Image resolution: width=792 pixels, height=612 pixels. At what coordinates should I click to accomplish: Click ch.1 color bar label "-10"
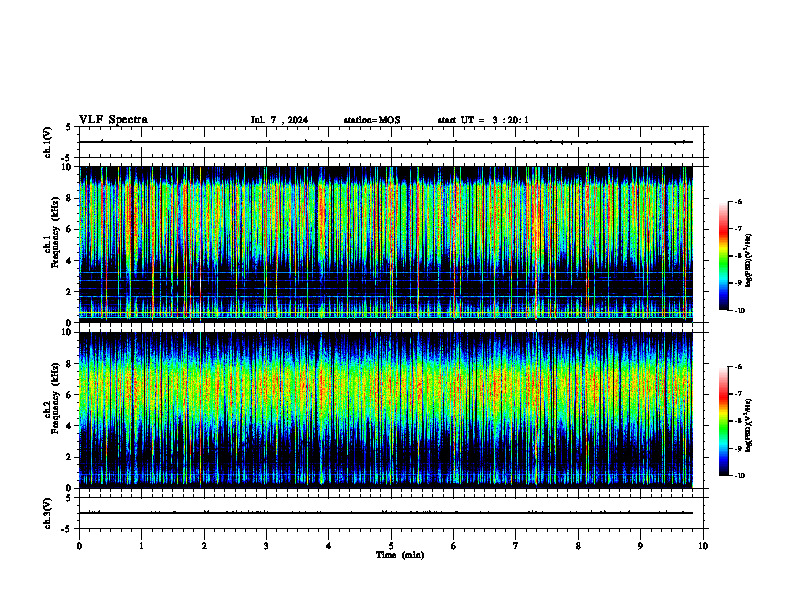coord(739,311)
